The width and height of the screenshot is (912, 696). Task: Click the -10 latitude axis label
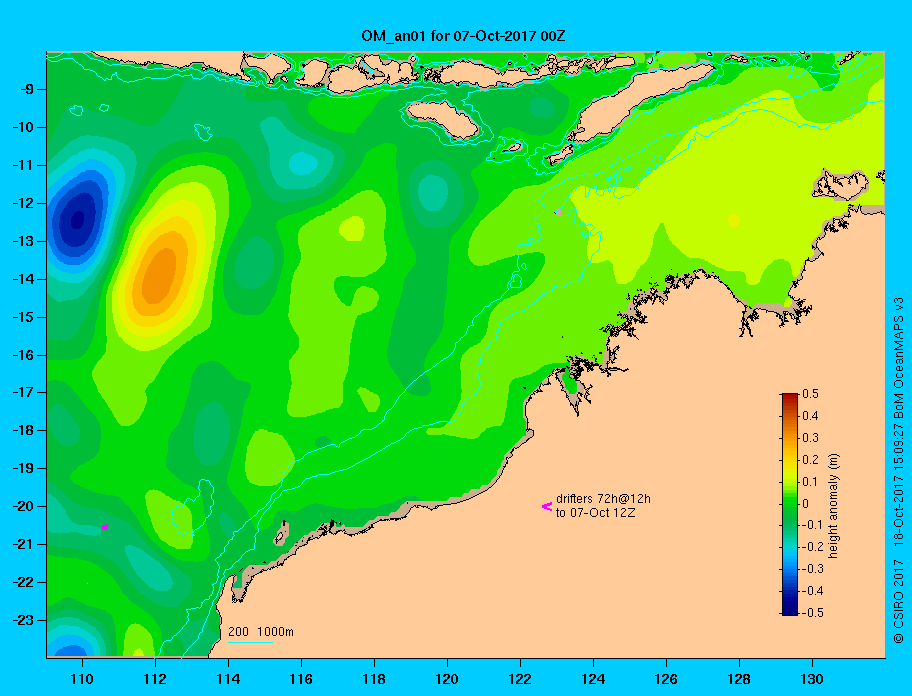(x=23, y=127)
